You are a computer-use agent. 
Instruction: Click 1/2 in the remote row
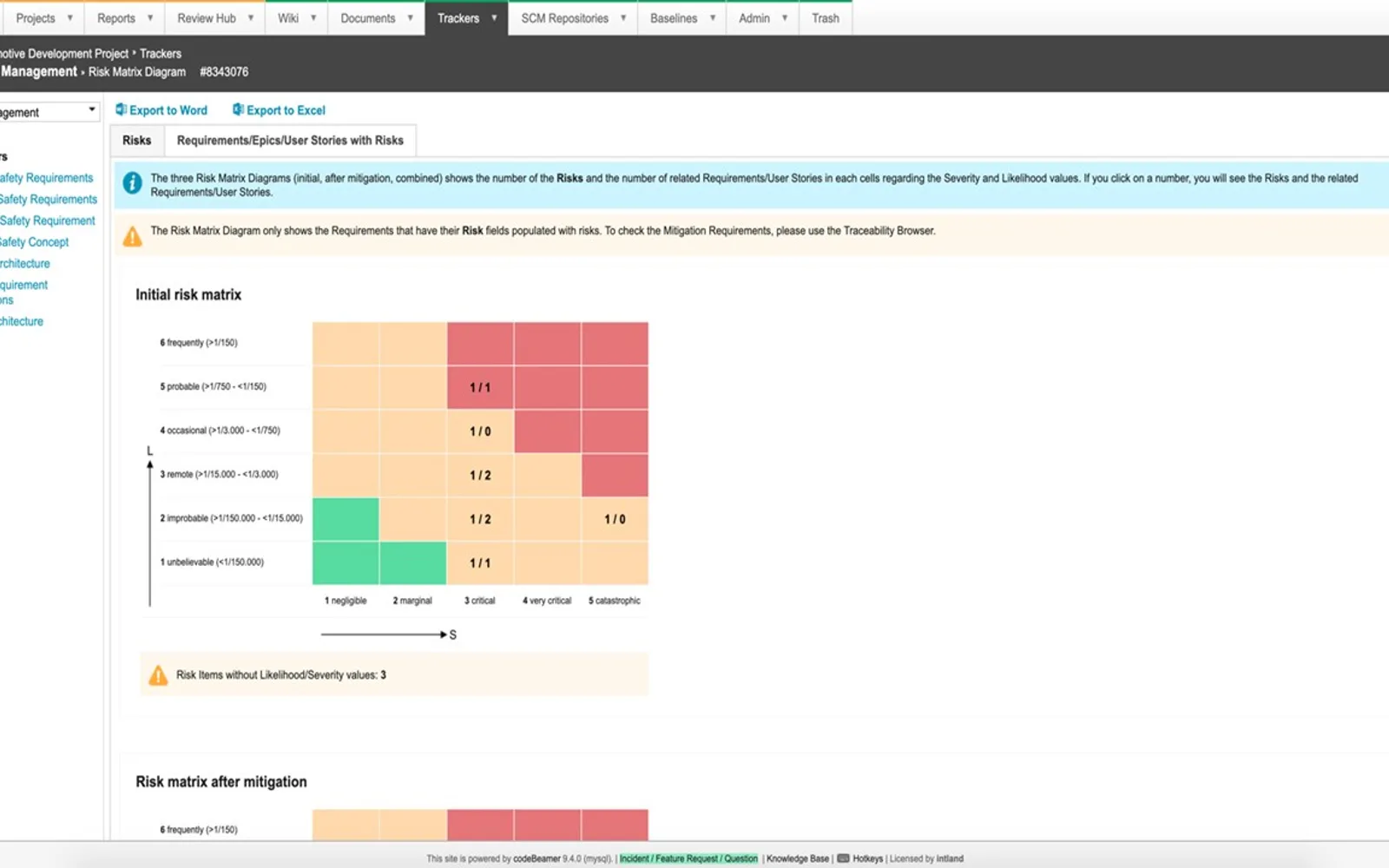pyautogui.click(x=480, y=475)
